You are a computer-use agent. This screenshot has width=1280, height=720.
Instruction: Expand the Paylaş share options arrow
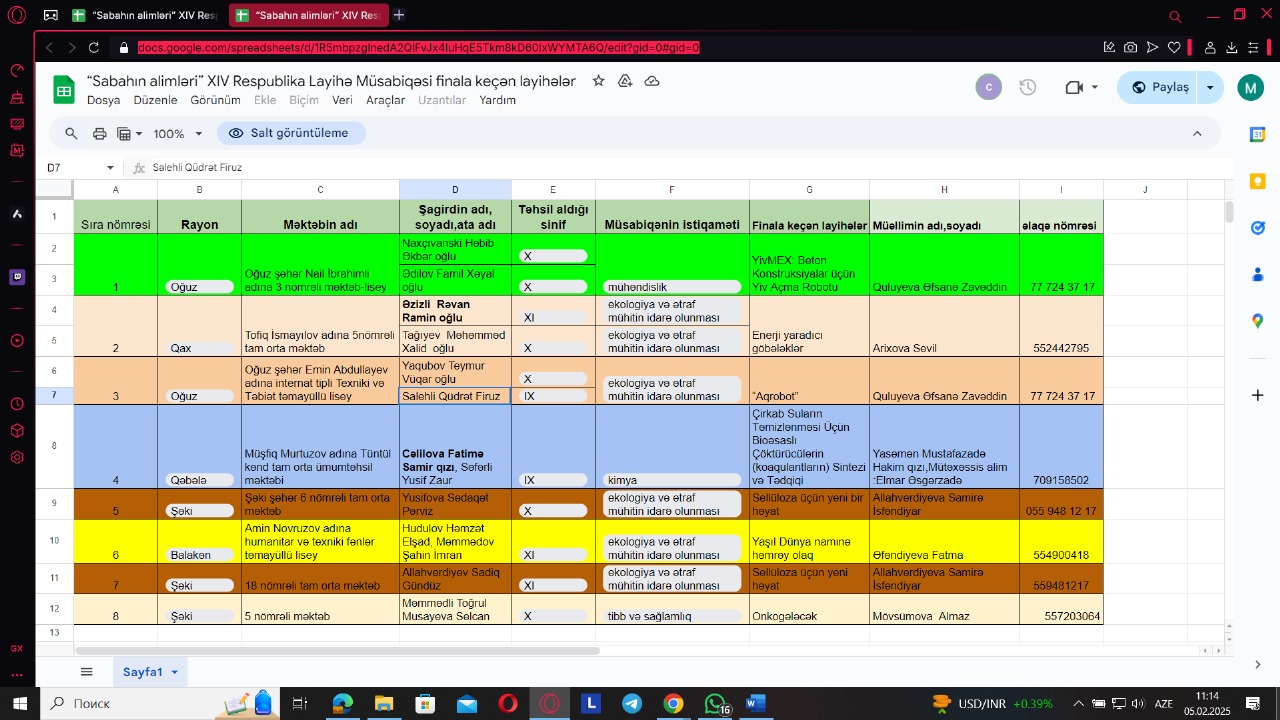click(1210, 88)
